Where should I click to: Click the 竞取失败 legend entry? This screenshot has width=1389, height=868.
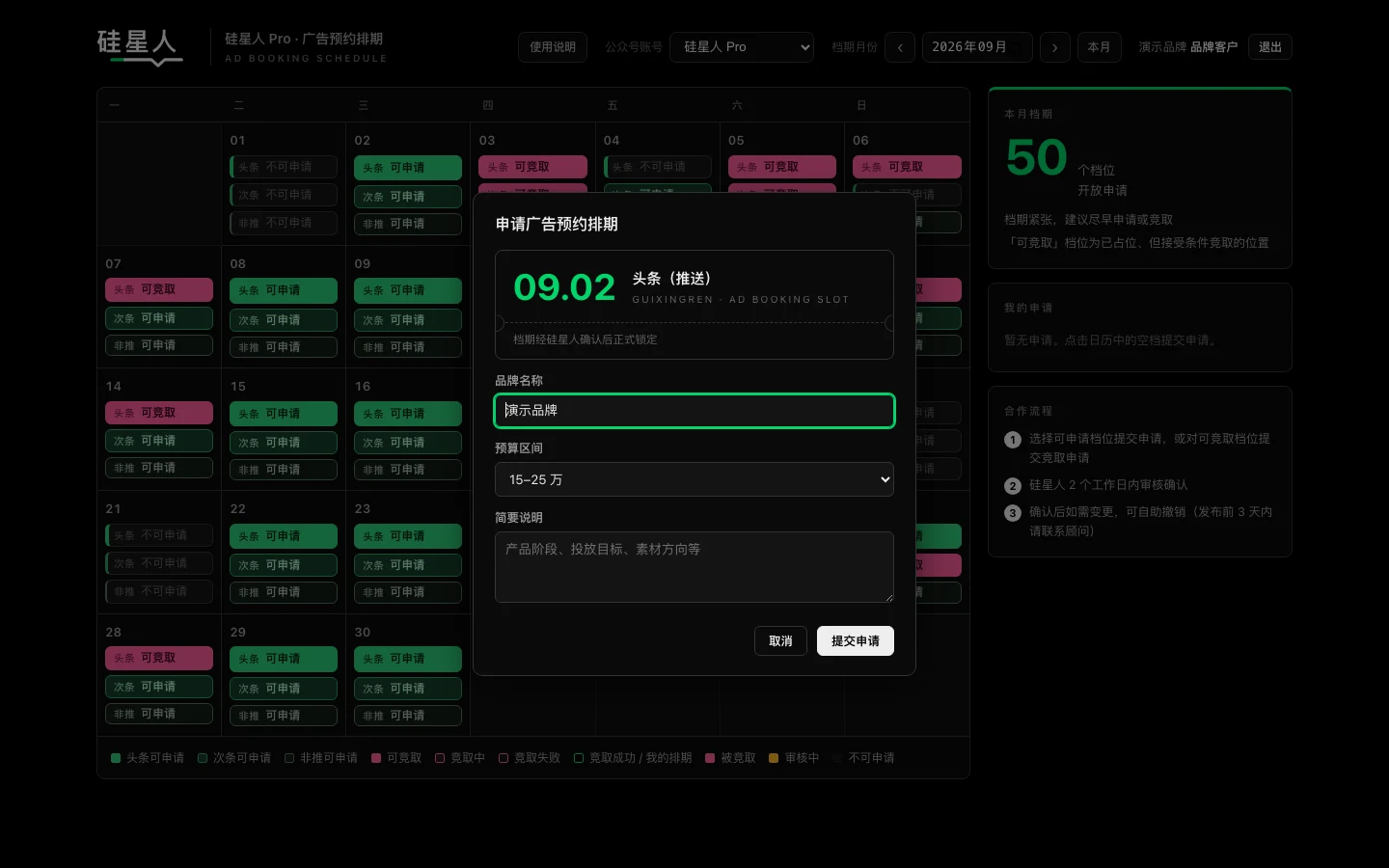click(x=530, y=758)
